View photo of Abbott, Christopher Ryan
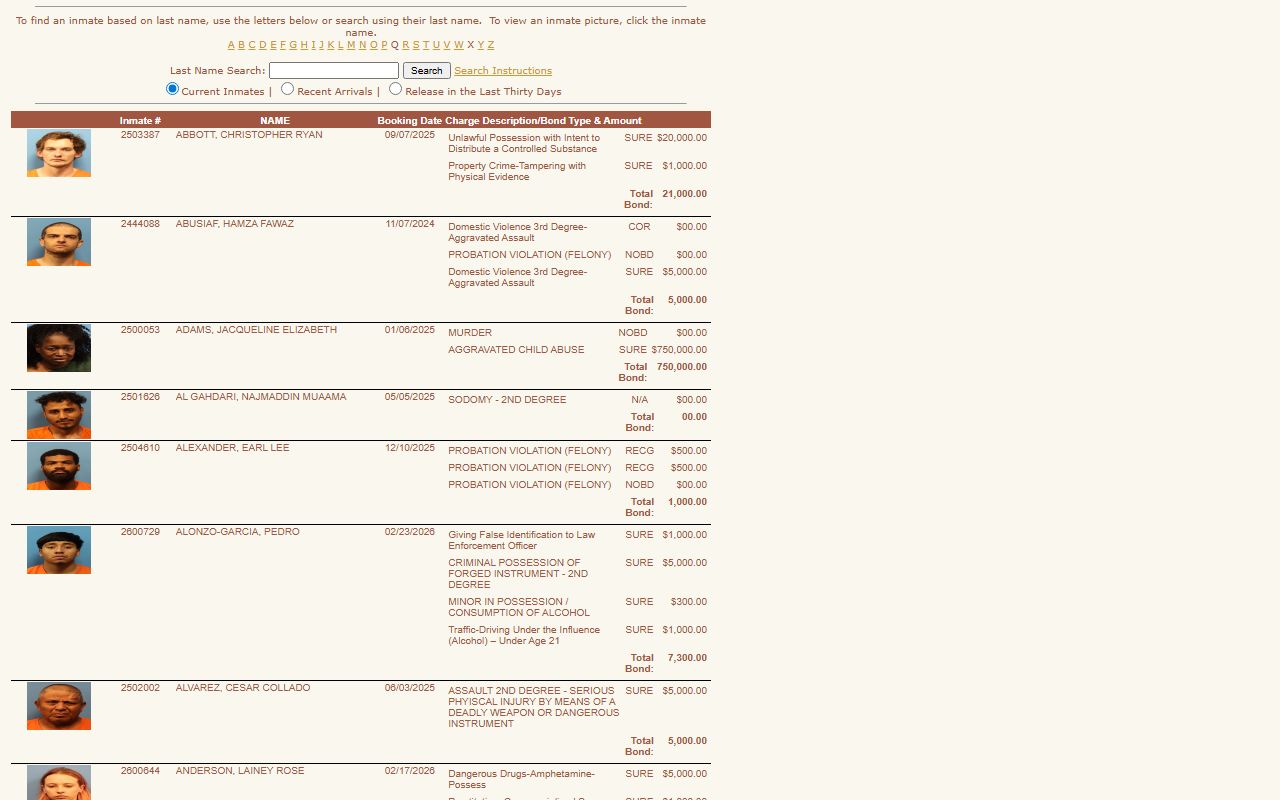 (x=59, y=153)
